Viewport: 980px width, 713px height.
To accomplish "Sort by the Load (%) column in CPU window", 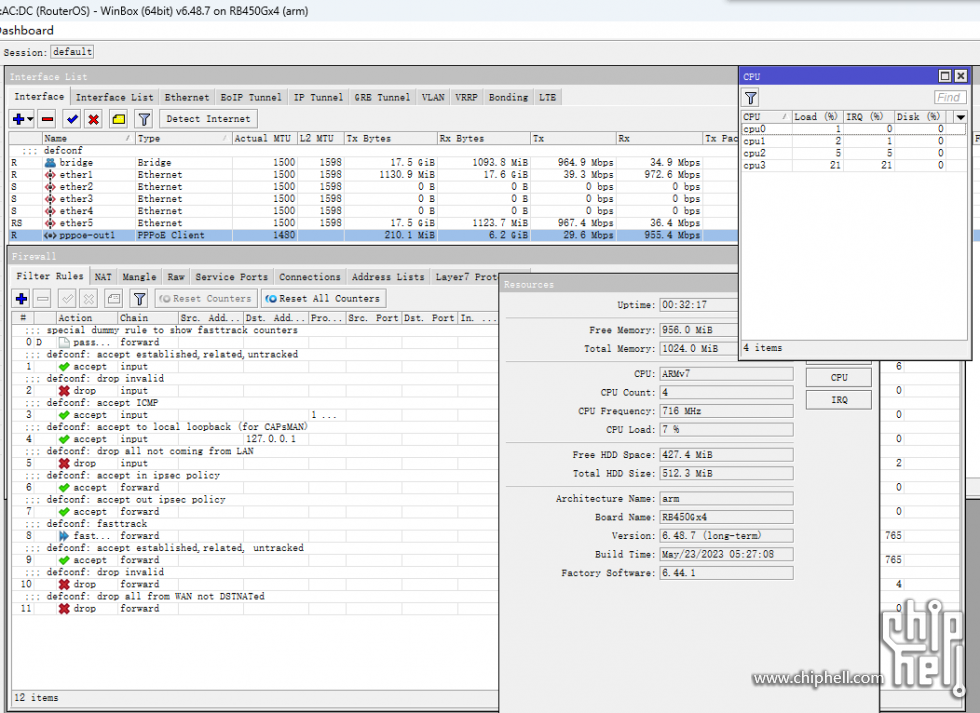I will coord(816,117).
